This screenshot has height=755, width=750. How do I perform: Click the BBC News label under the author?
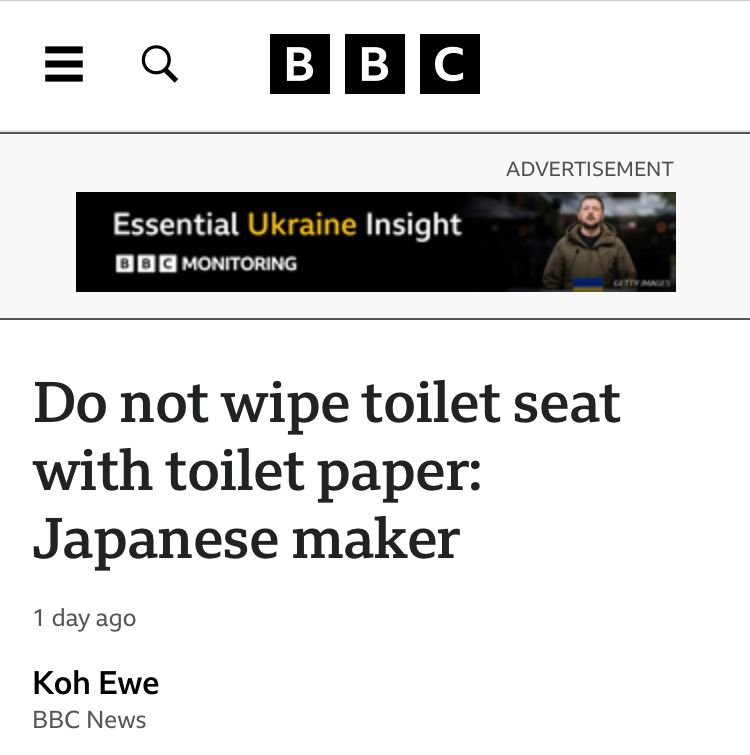pos(90,720)
